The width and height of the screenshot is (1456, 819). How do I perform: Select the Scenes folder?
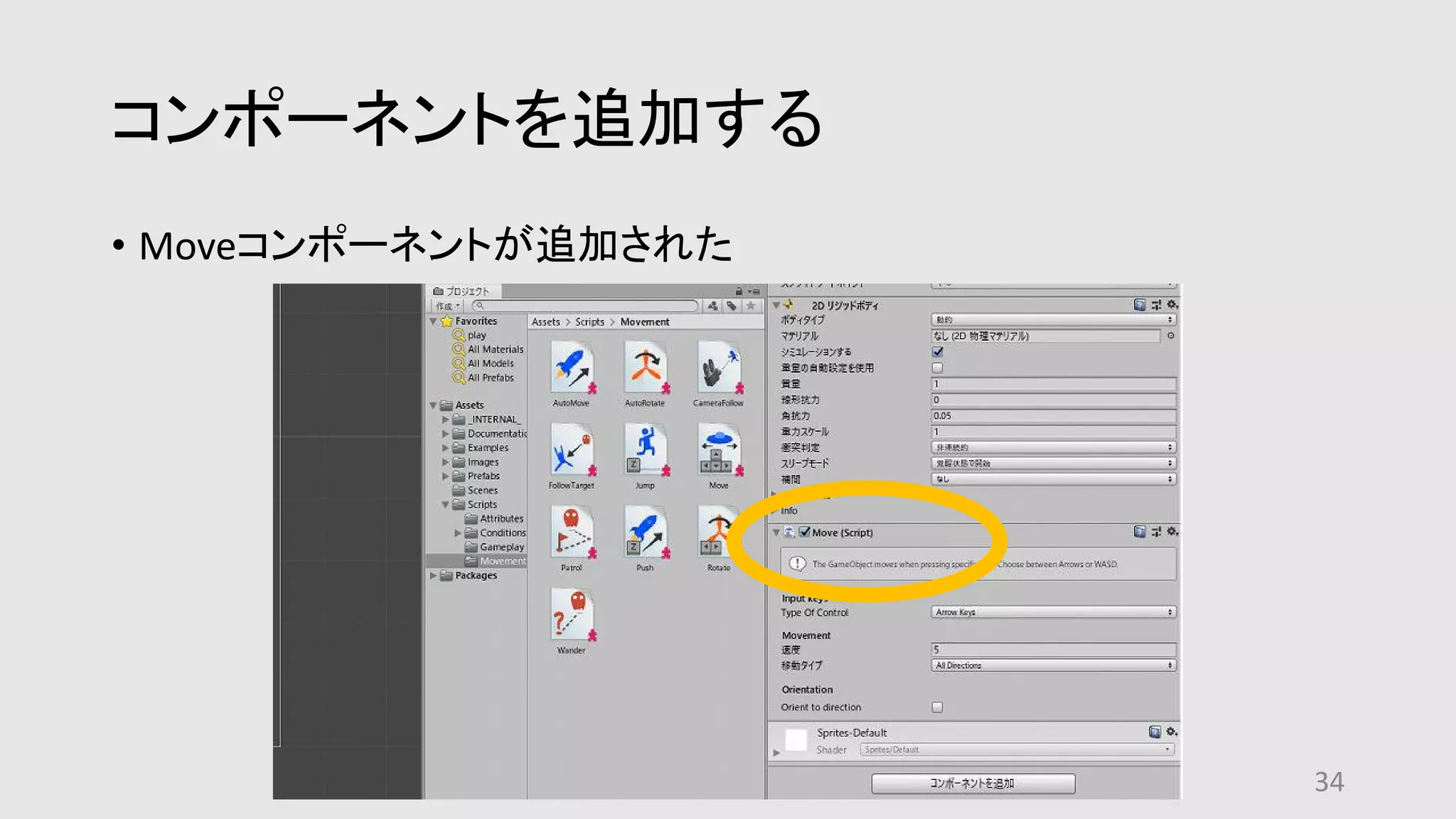[483, 490]
